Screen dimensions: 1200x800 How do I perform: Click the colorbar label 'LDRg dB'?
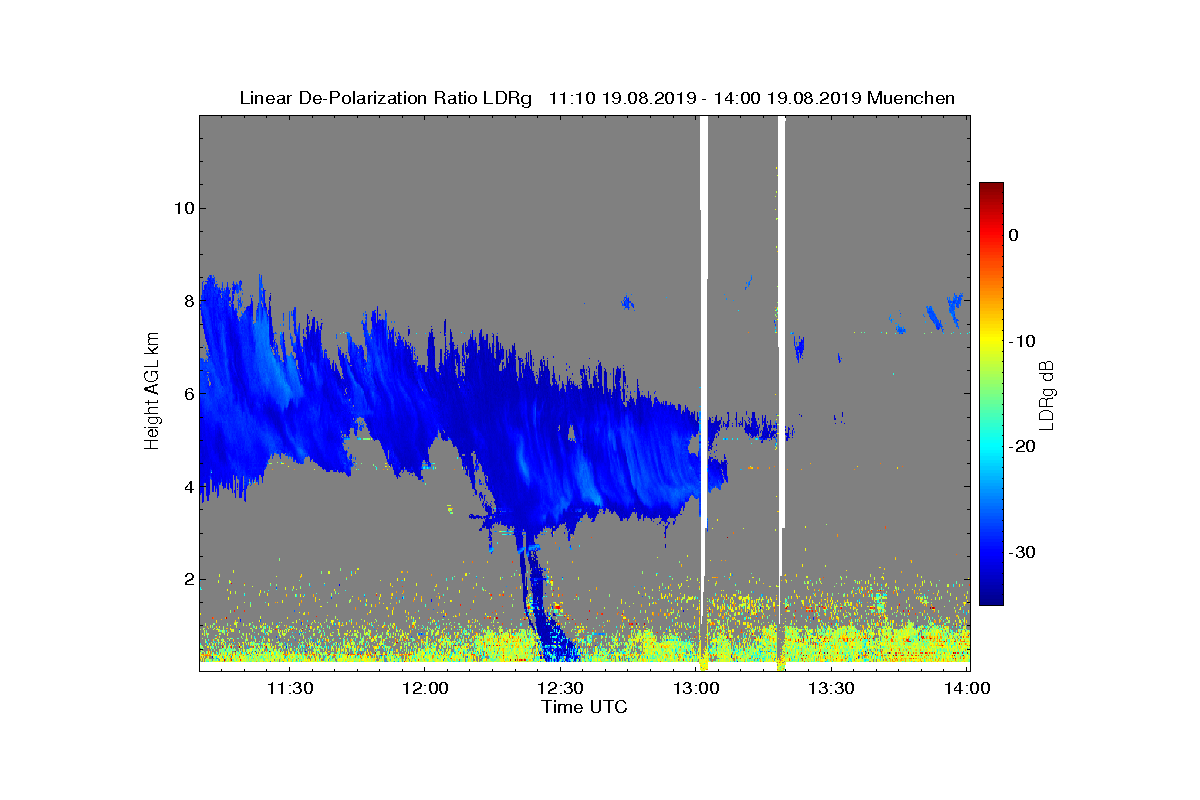point(1047,395)
